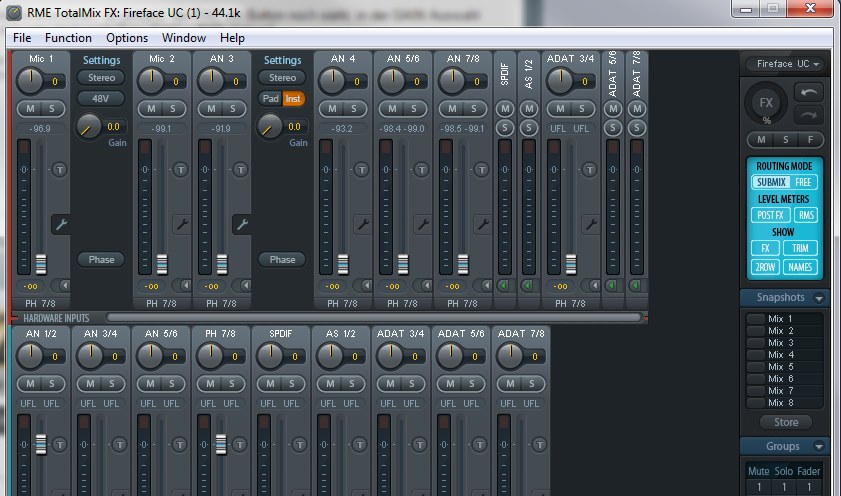Select Free routing mode
This screenshot has width=841, height=496.
pyautogui.click(x=803, y=182)
